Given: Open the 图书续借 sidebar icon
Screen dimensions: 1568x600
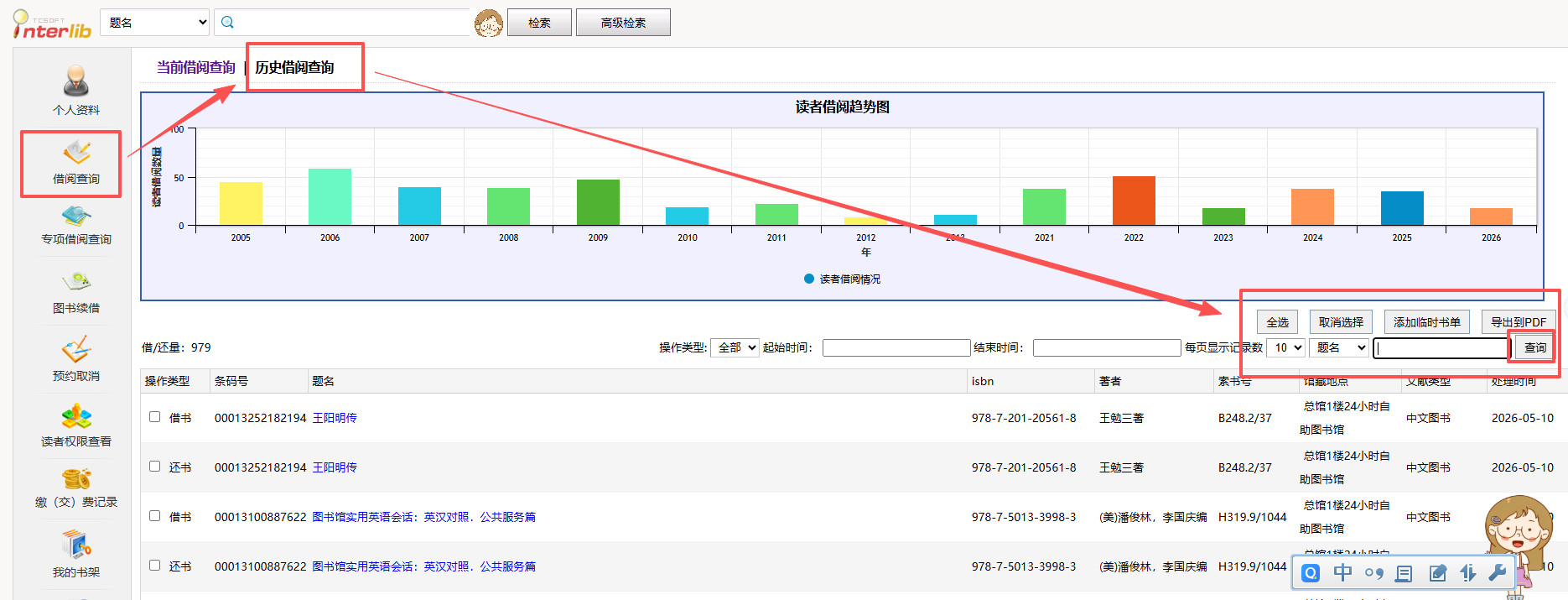Looking at the screenshot, I should tap(76, 281).
